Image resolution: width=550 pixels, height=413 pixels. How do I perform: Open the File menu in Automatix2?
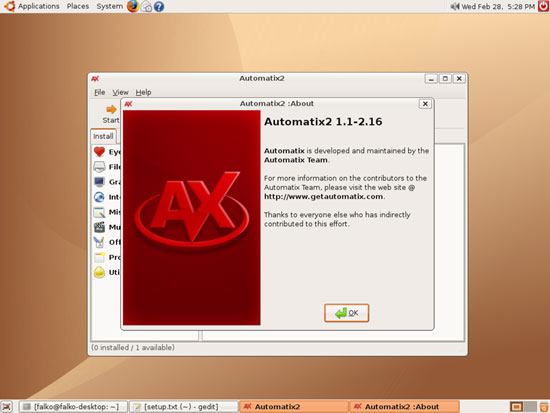(100, 92)
